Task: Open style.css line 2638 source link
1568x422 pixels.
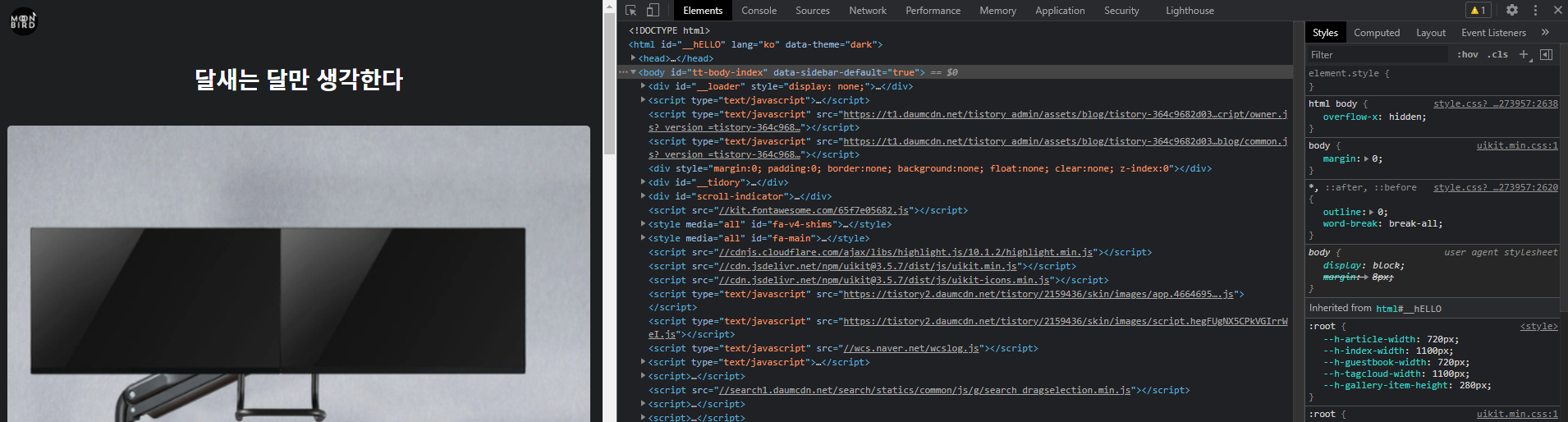Action: click(x=1495, y=103)
